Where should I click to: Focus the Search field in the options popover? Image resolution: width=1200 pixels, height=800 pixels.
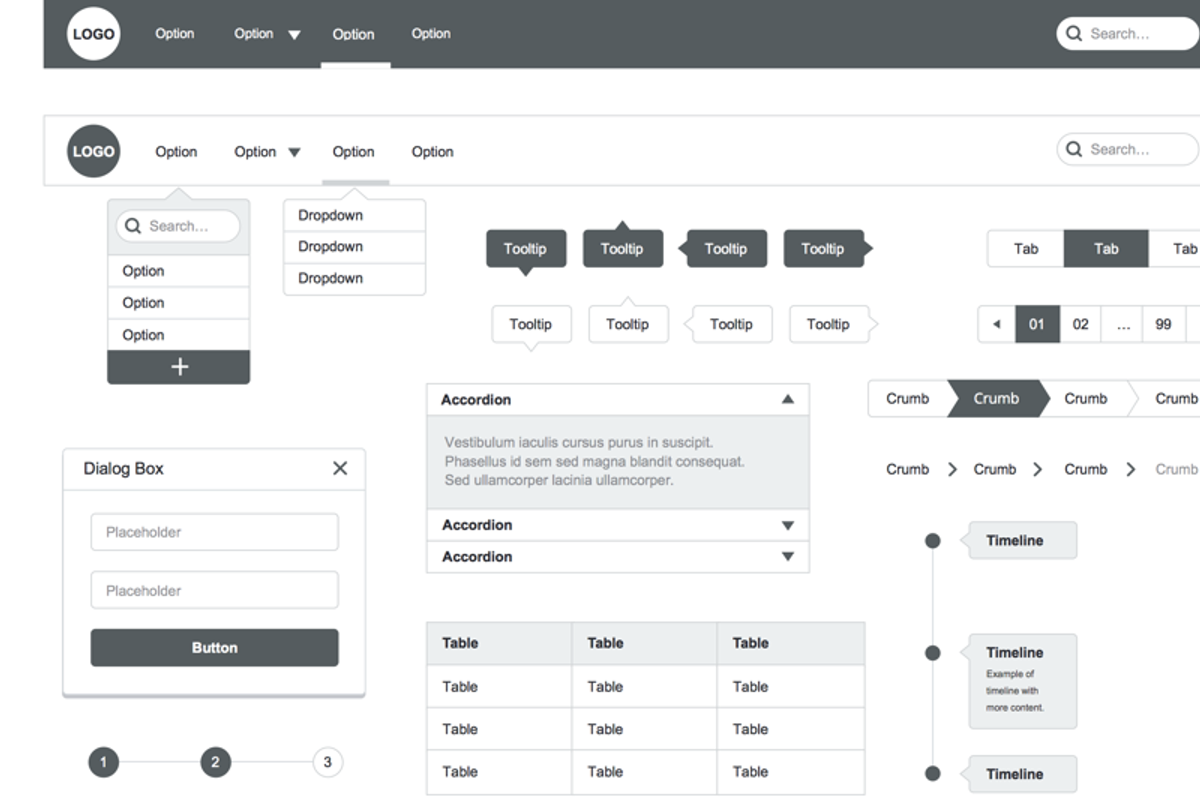(178, 226)
